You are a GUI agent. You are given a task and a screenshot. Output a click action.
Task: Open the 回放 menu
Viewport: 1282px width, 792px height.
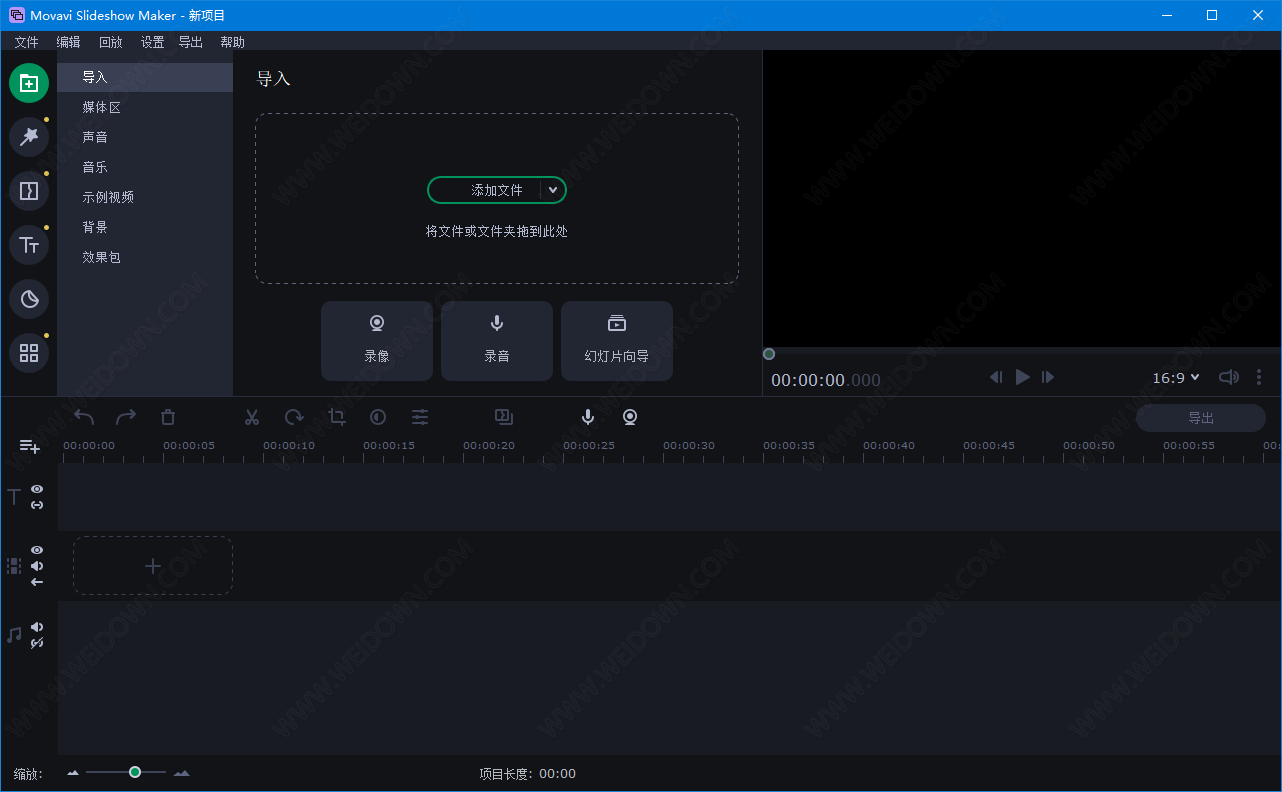[110, 42]
